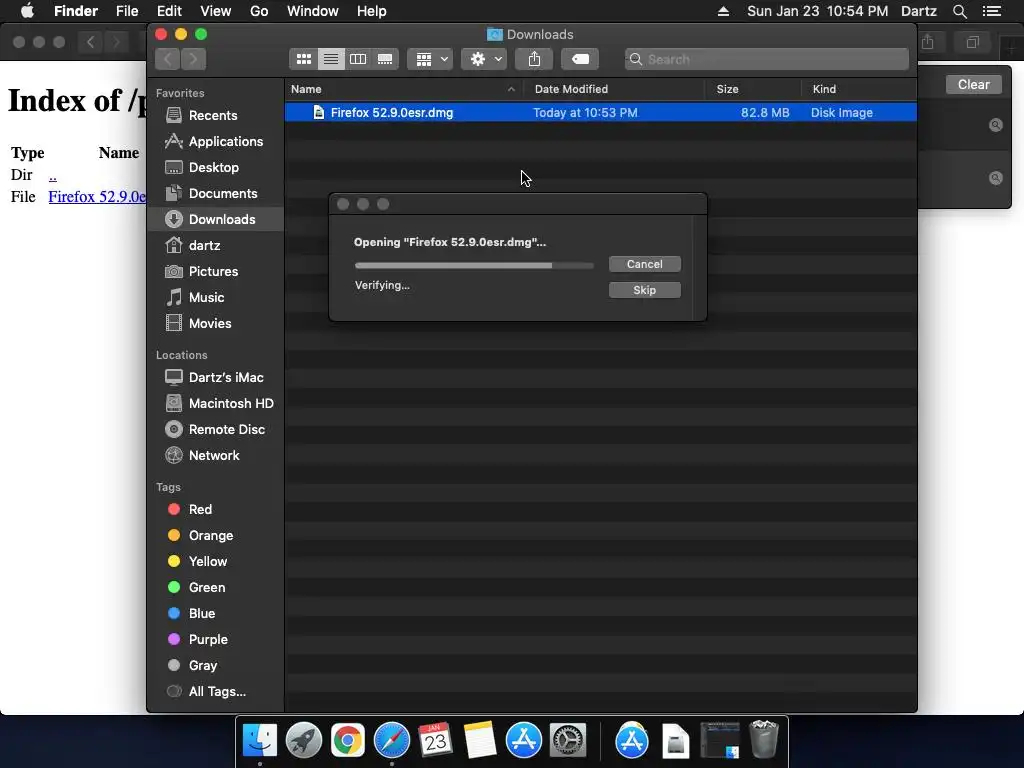Click the verification progress bar

pyautogui.click(x=474, y=265)
